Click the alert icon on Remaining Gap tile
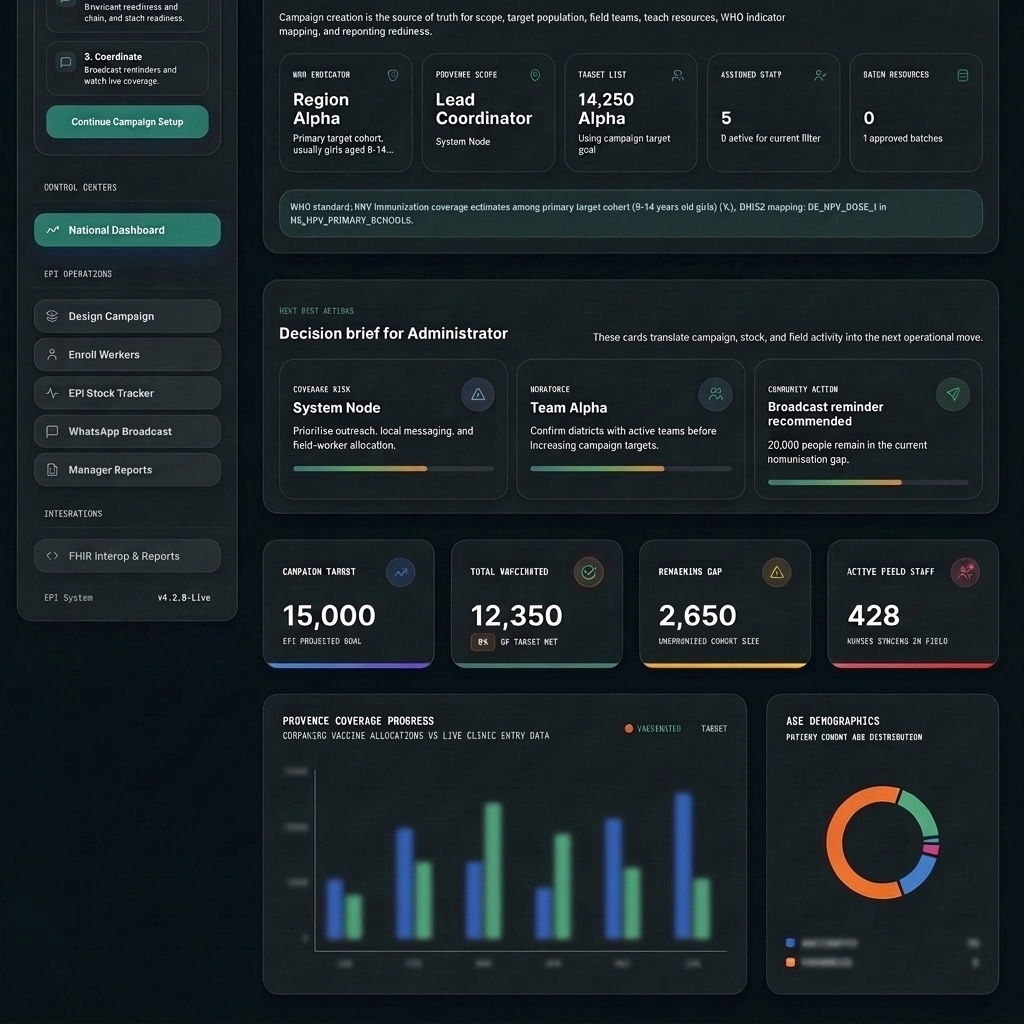The height and width of the screenshot is (1024, 1024). (x=776, y=573)
